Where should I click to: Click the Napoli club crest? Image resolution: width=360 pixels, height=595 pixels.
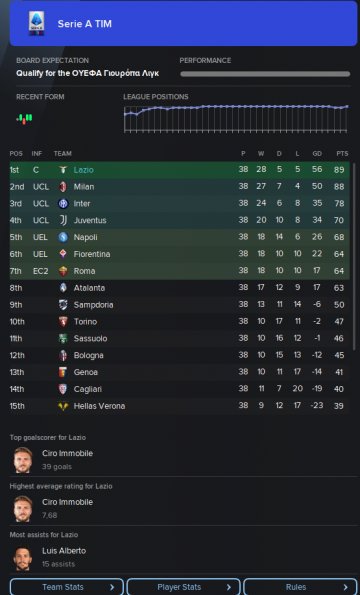63,237
